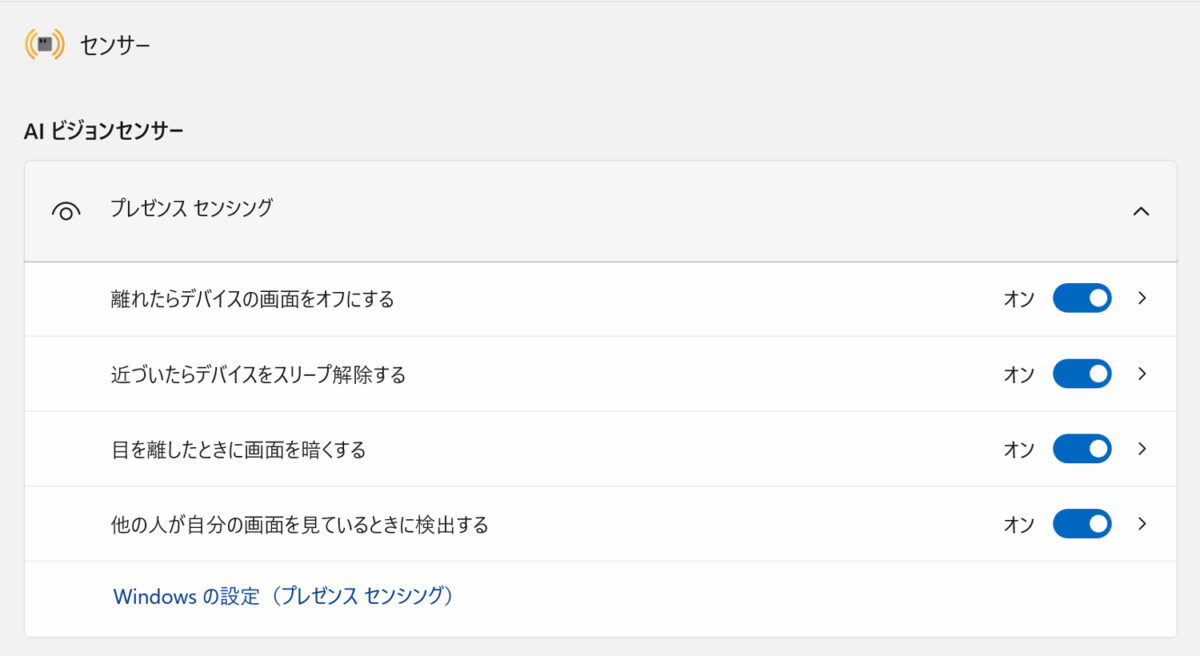Click the センサー page title text
Viewport: 1200px width, 656px height.
115,46
